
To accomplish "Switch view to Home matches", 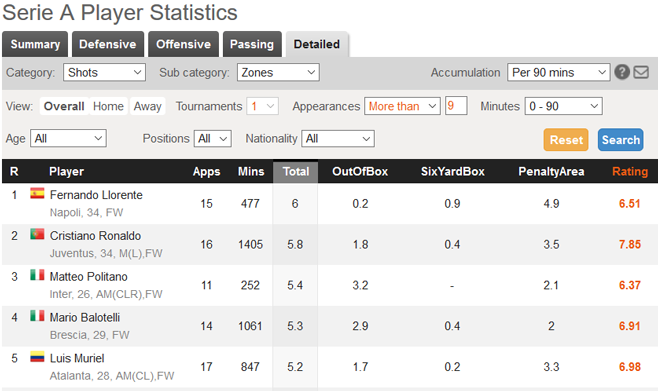I will [108, 106].
